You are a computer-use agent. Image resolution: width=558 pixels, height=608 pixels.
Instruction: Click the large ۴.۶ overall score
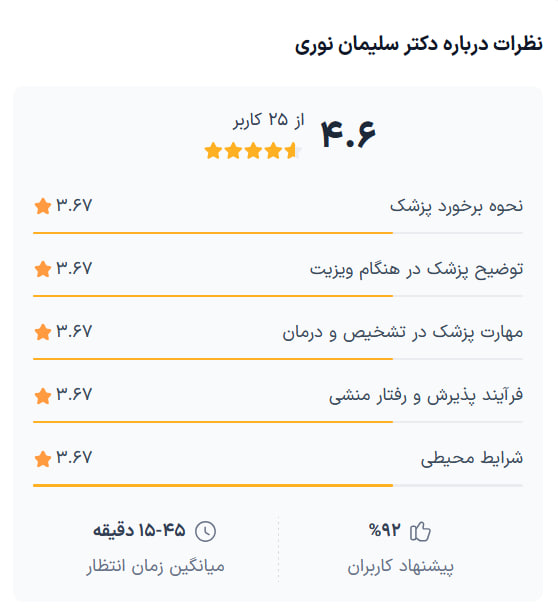point(348,134)
